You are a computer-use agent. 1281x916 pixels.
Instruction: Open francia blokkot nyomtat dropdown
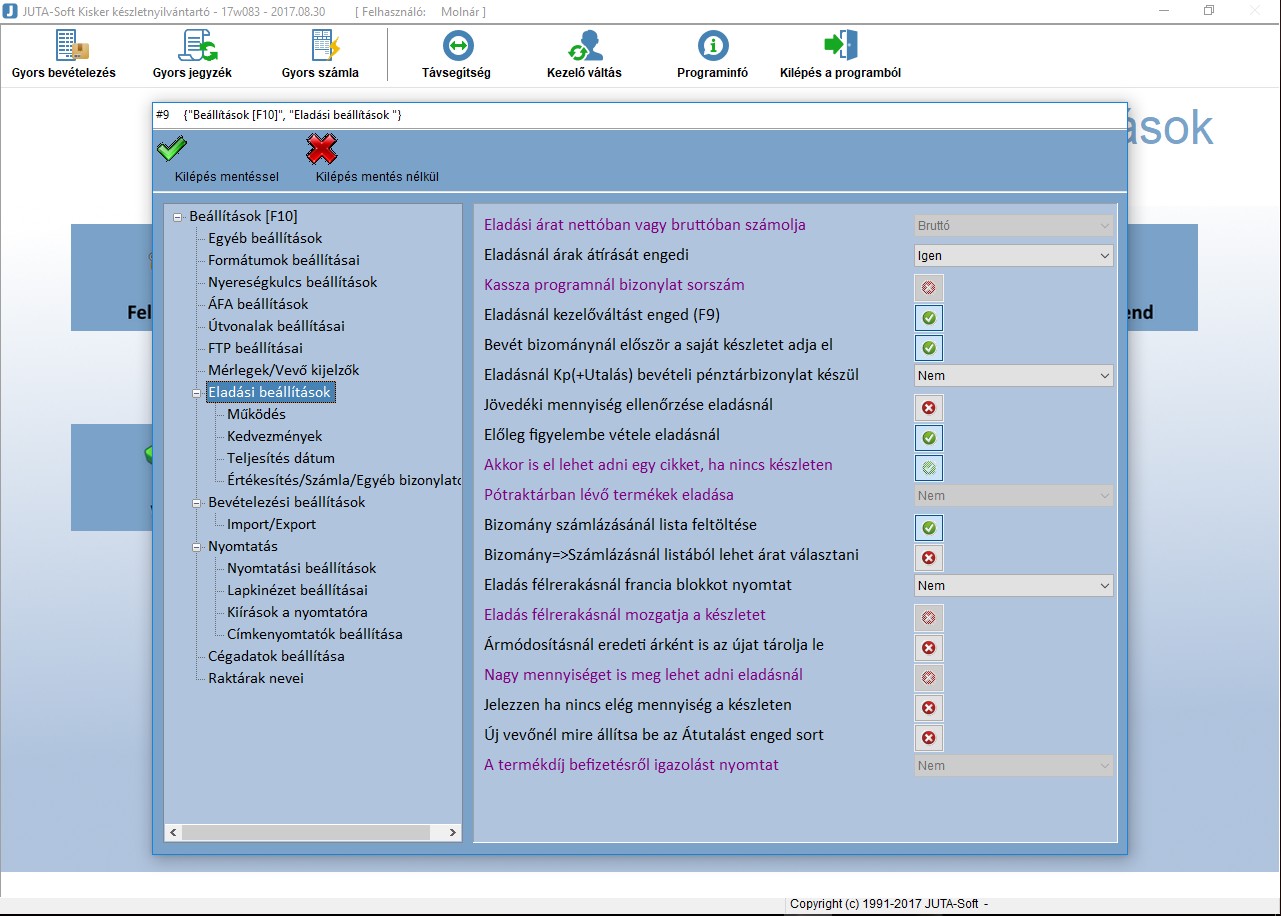[1013, 586]
